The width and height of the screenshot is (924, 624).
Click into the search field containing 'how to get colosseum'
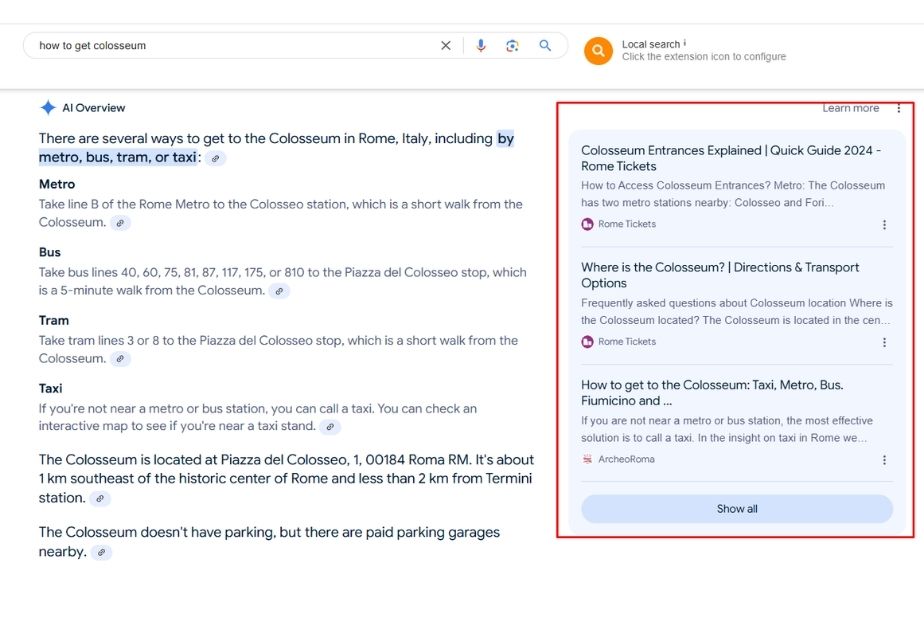point(230,46)
